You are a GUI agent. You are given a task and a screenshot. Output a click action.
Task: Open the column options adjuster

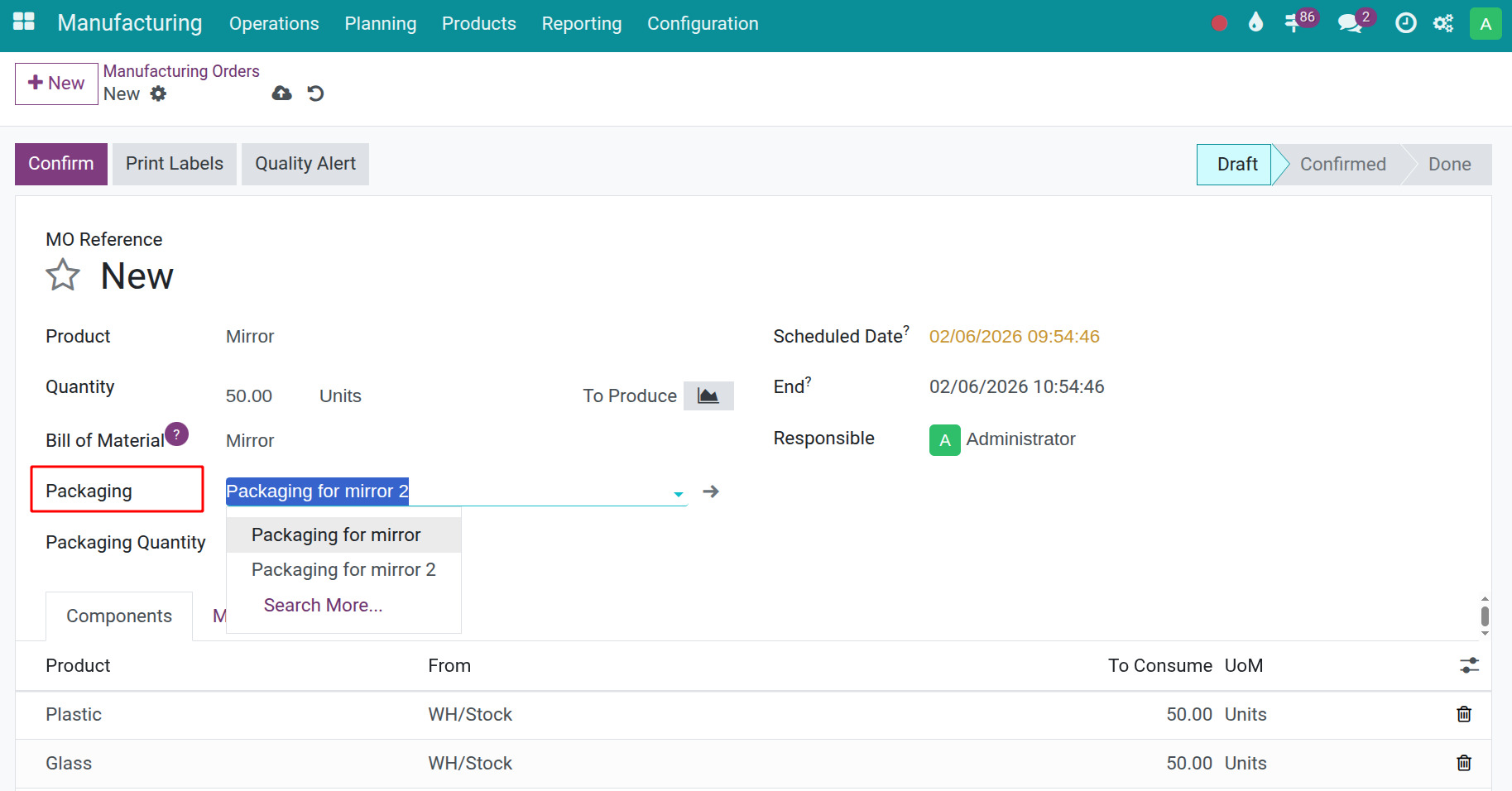(x=1469, y=665)
